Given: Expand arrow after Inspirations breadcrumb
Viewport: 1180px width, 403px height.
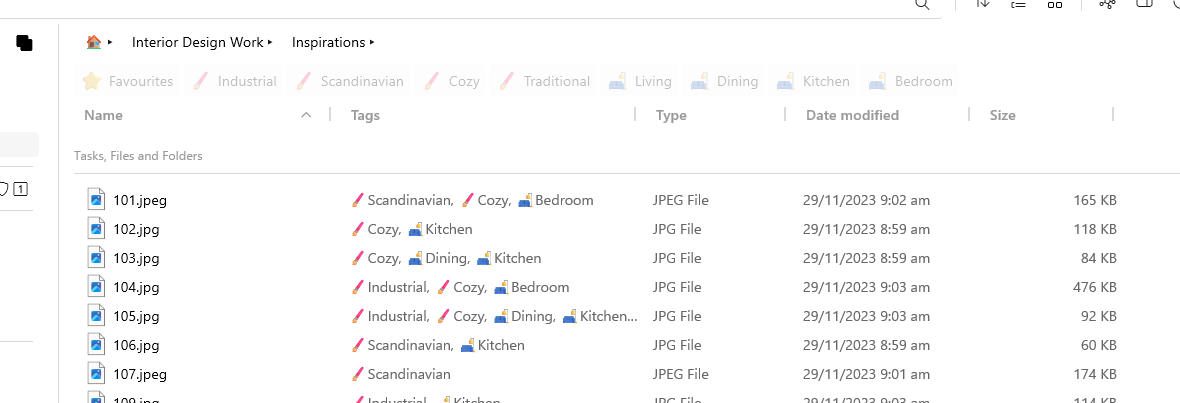Looking at the screenshot, I should tap(372, 42).
